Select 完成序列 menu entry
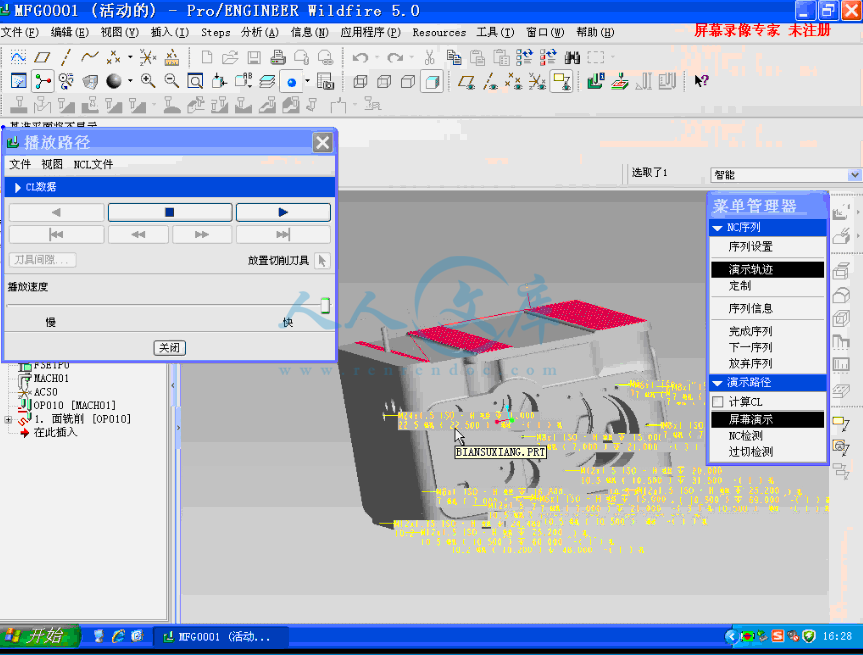 coord(750,331)
